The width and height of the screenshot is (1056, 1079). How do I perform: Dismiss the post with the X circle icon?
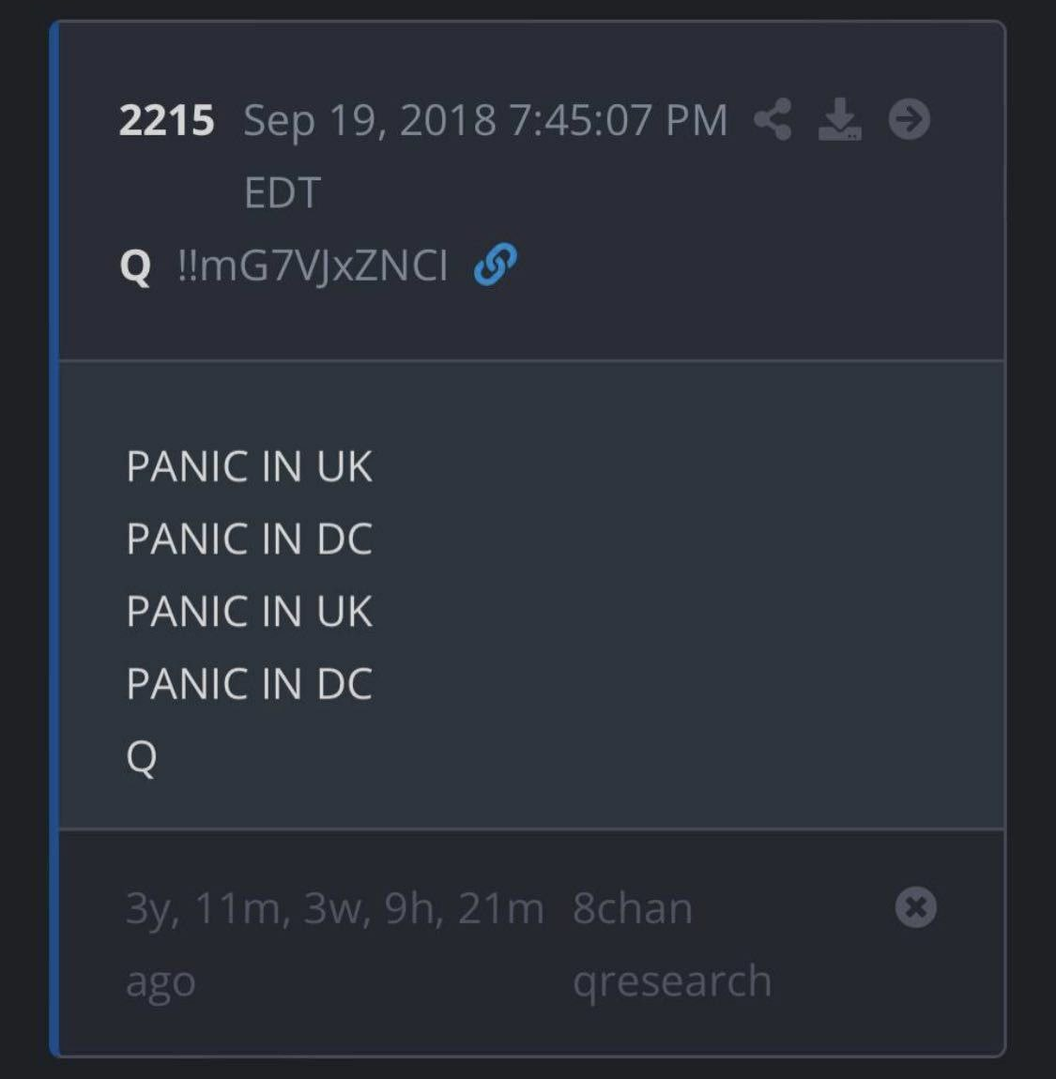tap(916, 907)
